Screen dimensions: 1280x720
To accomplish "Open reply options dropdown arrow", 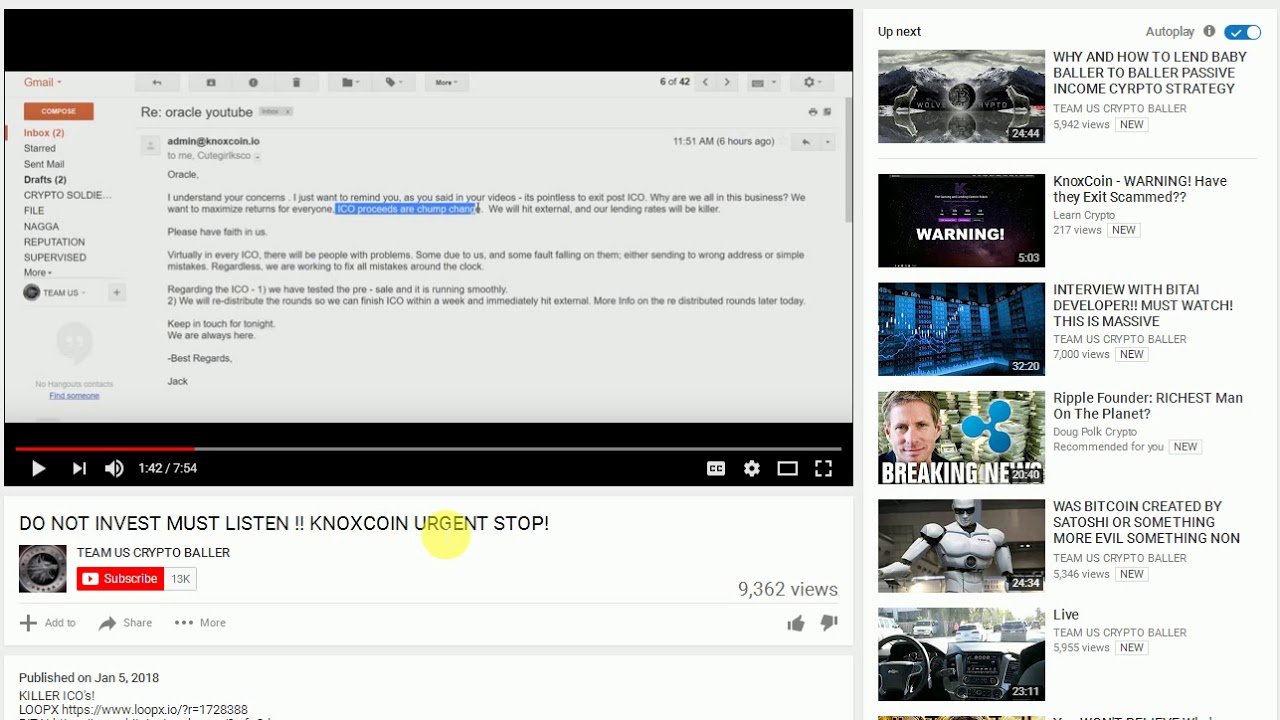I will (x=828, y=142).
